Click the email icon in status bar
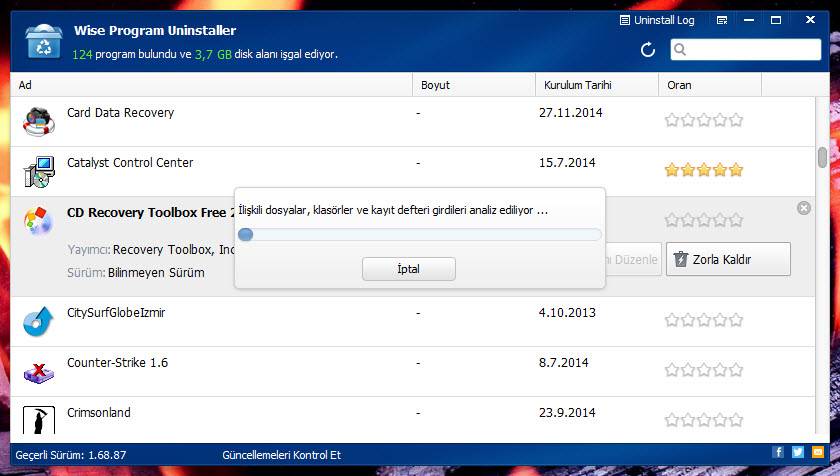This screenshot has height=476, width=840. click(x=816, y=453)
